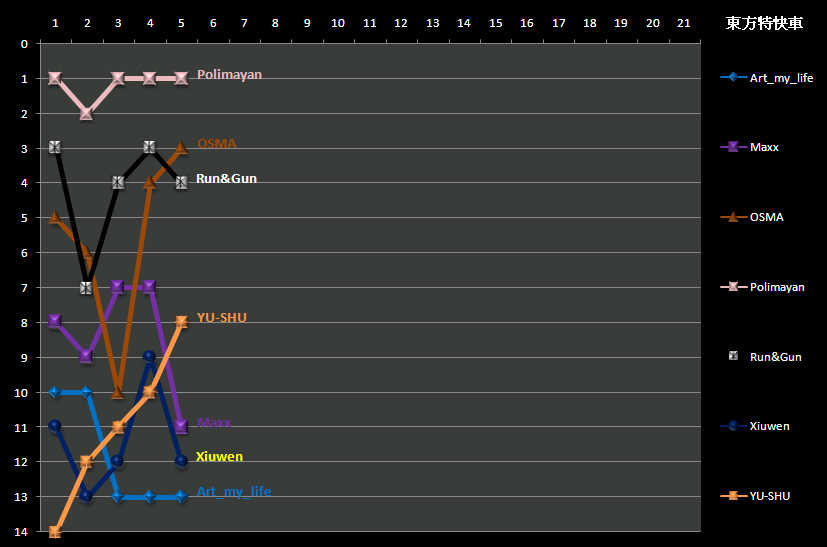Select Polimayan's data point at rank 2
This screenshot has width=827, height=547.
point(86,113)
